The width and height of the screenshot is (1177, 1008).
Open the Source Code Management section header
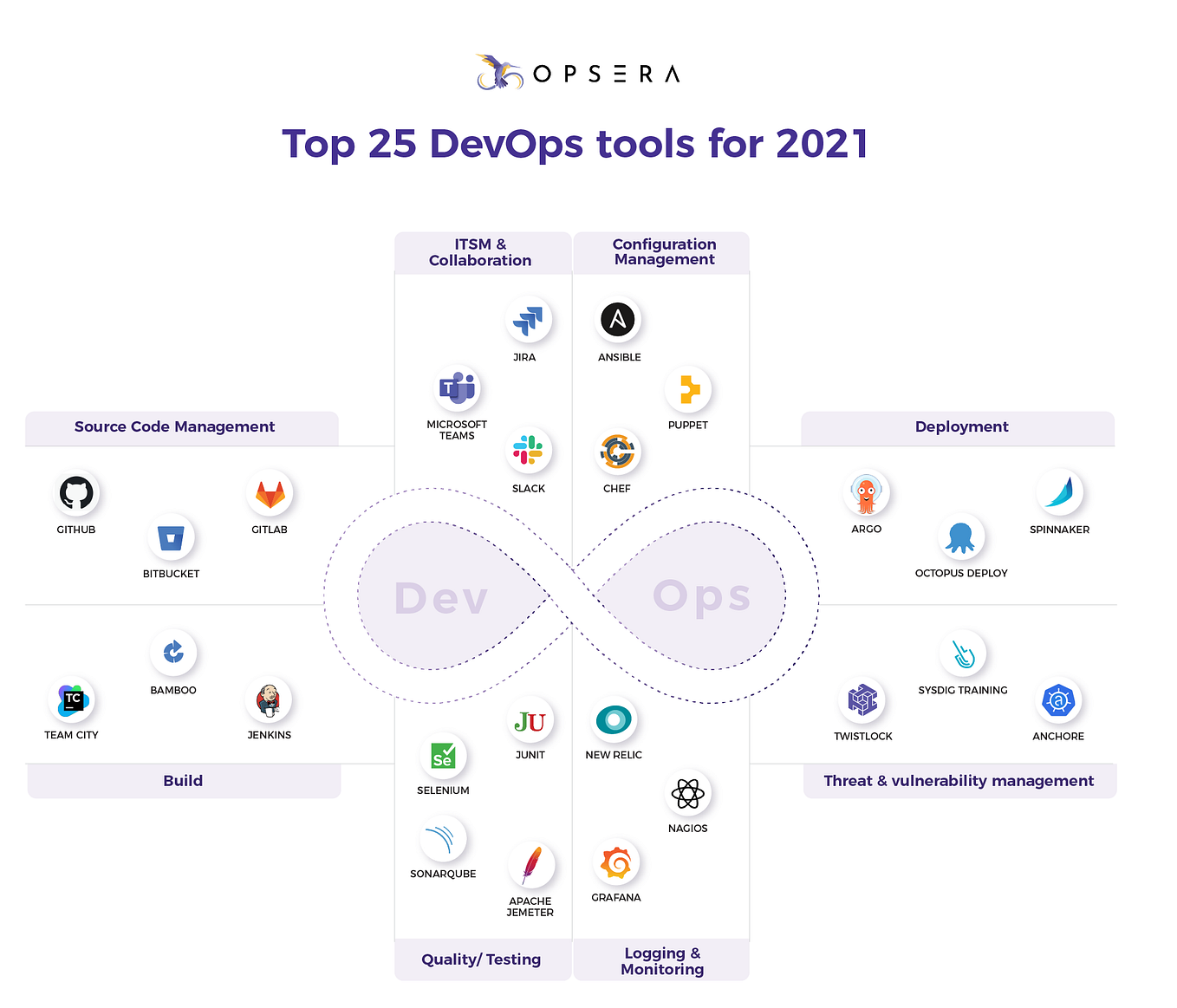pyautogui.click(x=174, y=426)
